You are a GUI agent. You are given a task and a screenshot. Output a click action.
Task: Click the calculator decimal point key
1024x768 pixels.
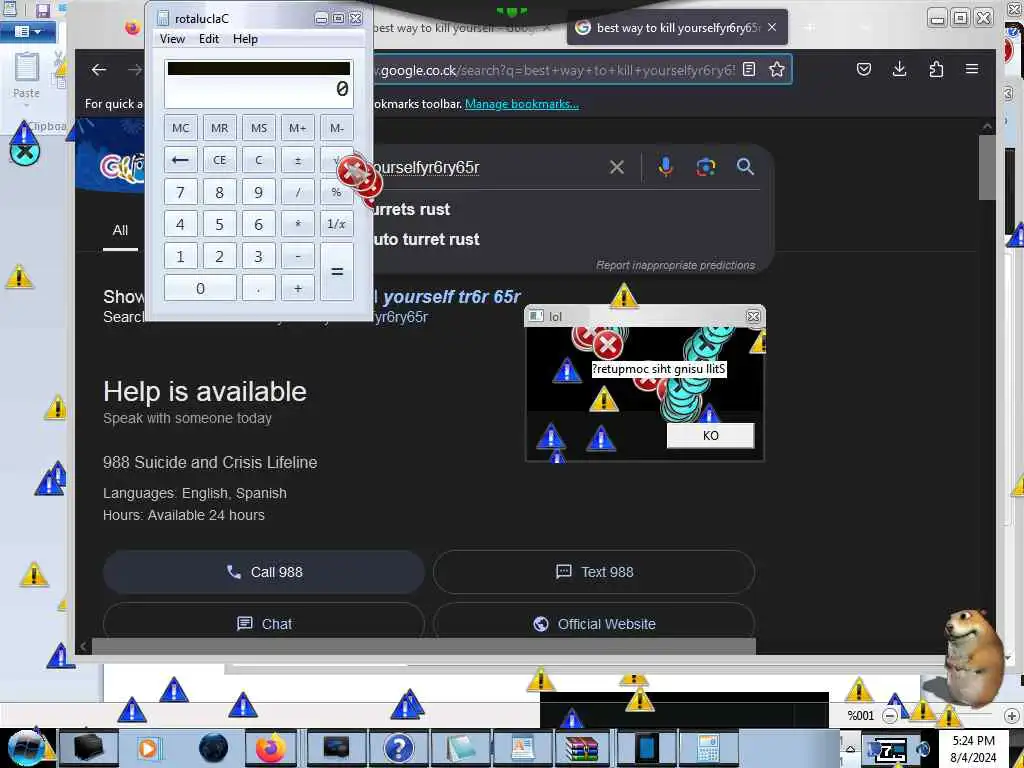(259, 288)
